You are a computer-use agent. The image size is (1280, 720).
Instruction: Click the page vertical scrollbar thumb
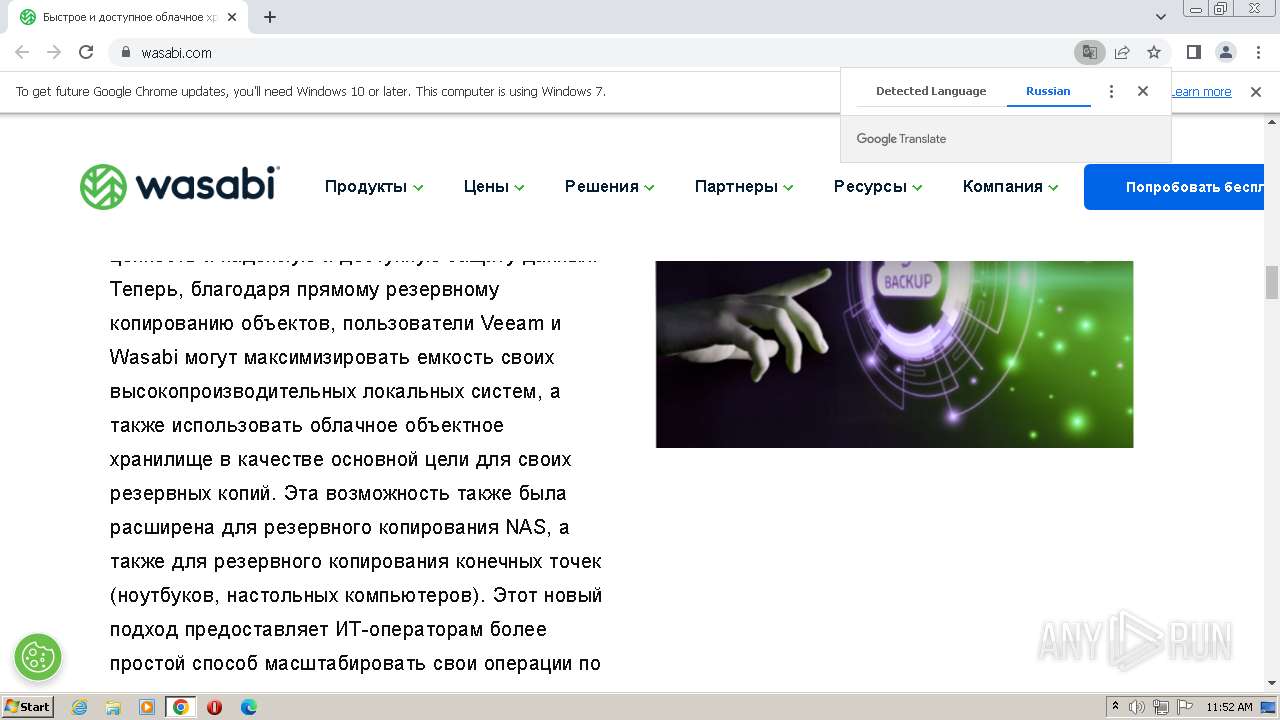(x=1272, y=282)
